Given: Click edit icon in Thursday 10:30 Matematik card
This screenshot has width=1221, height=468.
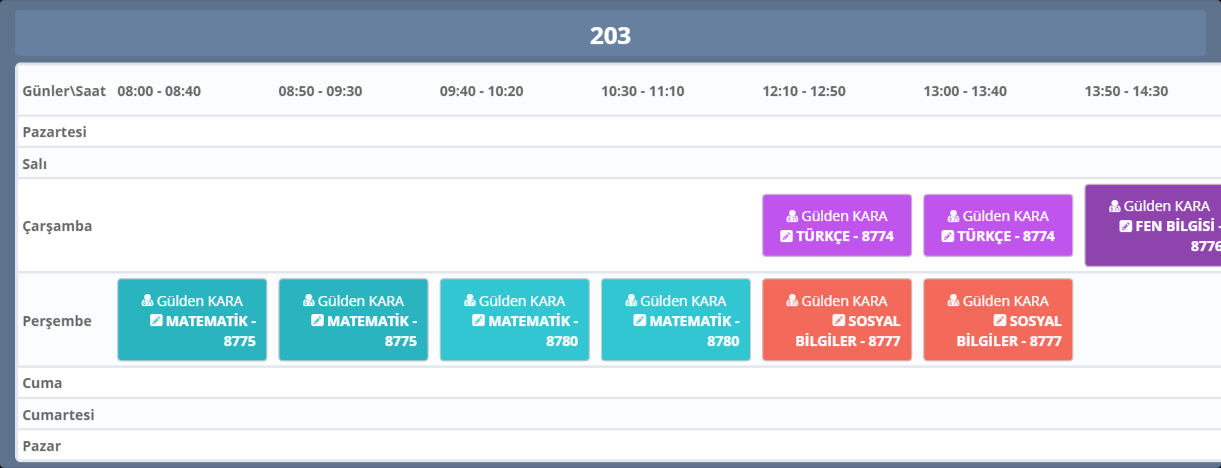Looking at the screenshot, I should 640,321.
